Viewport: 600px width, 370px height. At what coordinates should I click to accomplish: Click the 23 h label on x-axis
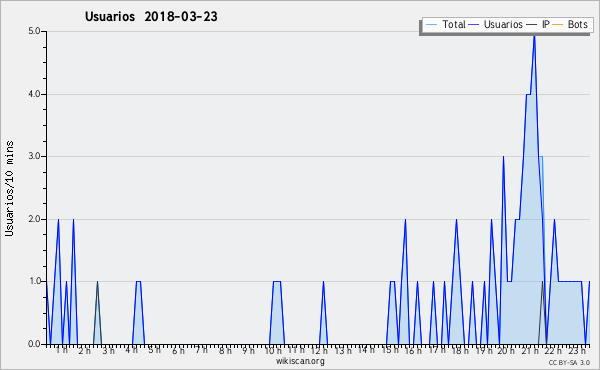(577, 350)
